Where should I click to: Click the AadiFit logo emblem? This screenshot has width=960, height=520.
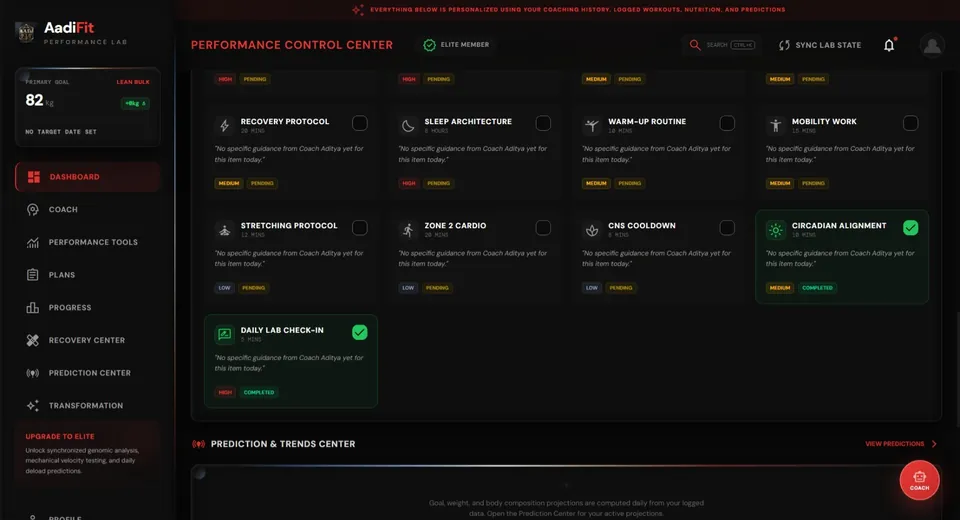[x=25, y=32]
